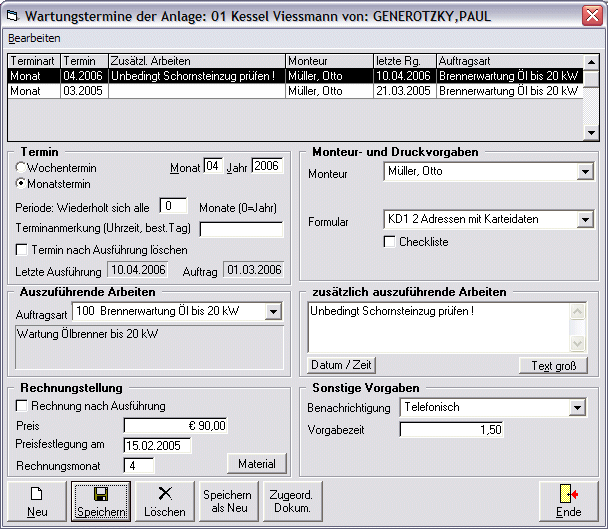Click the Jahr input field showing 2006
The height and width of the screenshot is (529, 608).
point(267,166)
